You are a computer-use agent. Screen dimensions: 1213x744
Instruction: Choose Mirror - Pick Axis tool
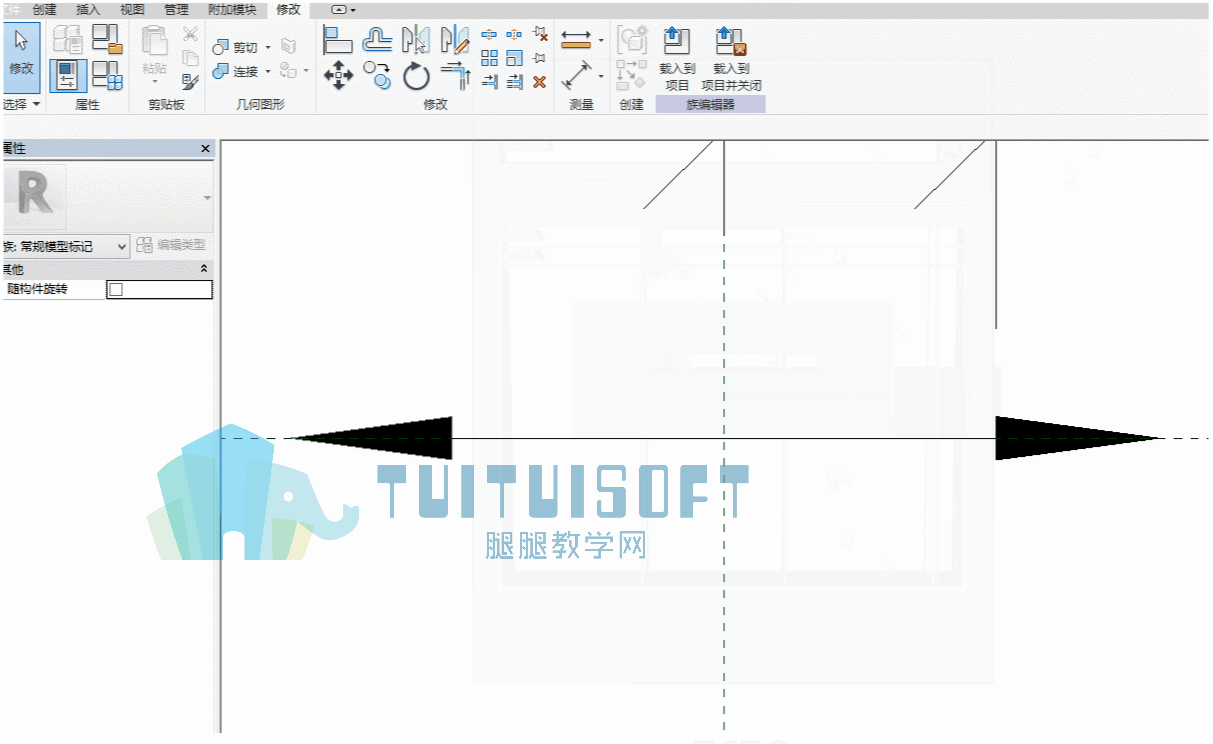[415, 40]
